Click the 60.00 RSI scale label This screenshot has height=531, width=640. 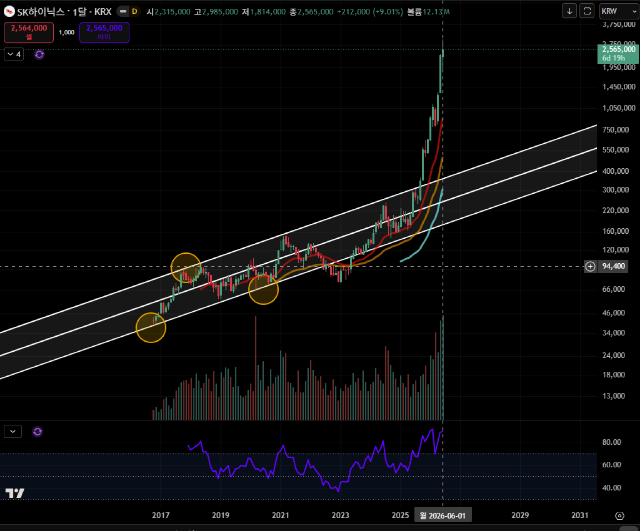[x=611, y=465]
